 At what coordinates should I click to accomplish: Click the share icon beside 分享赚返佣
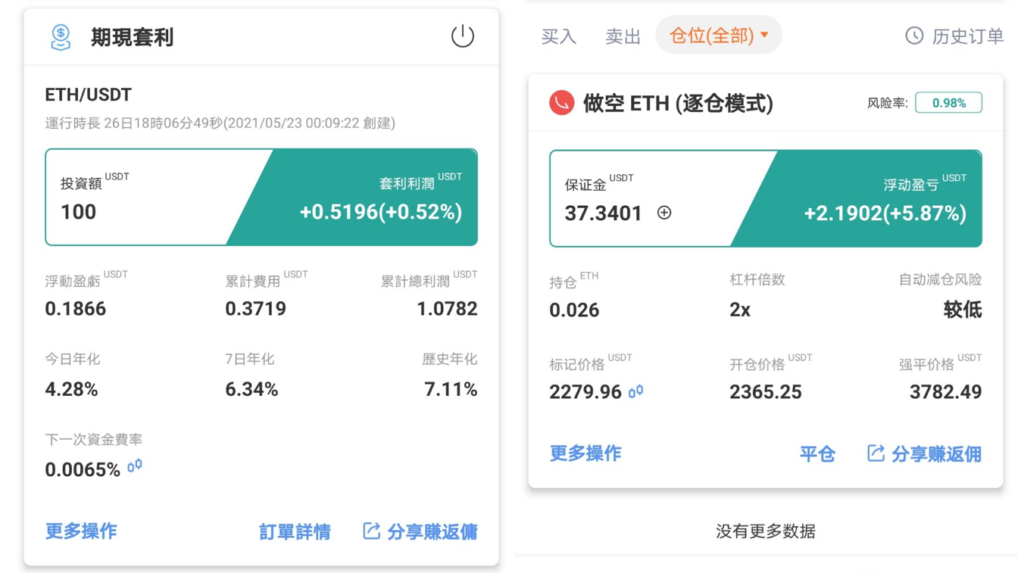tap(875, 453)
